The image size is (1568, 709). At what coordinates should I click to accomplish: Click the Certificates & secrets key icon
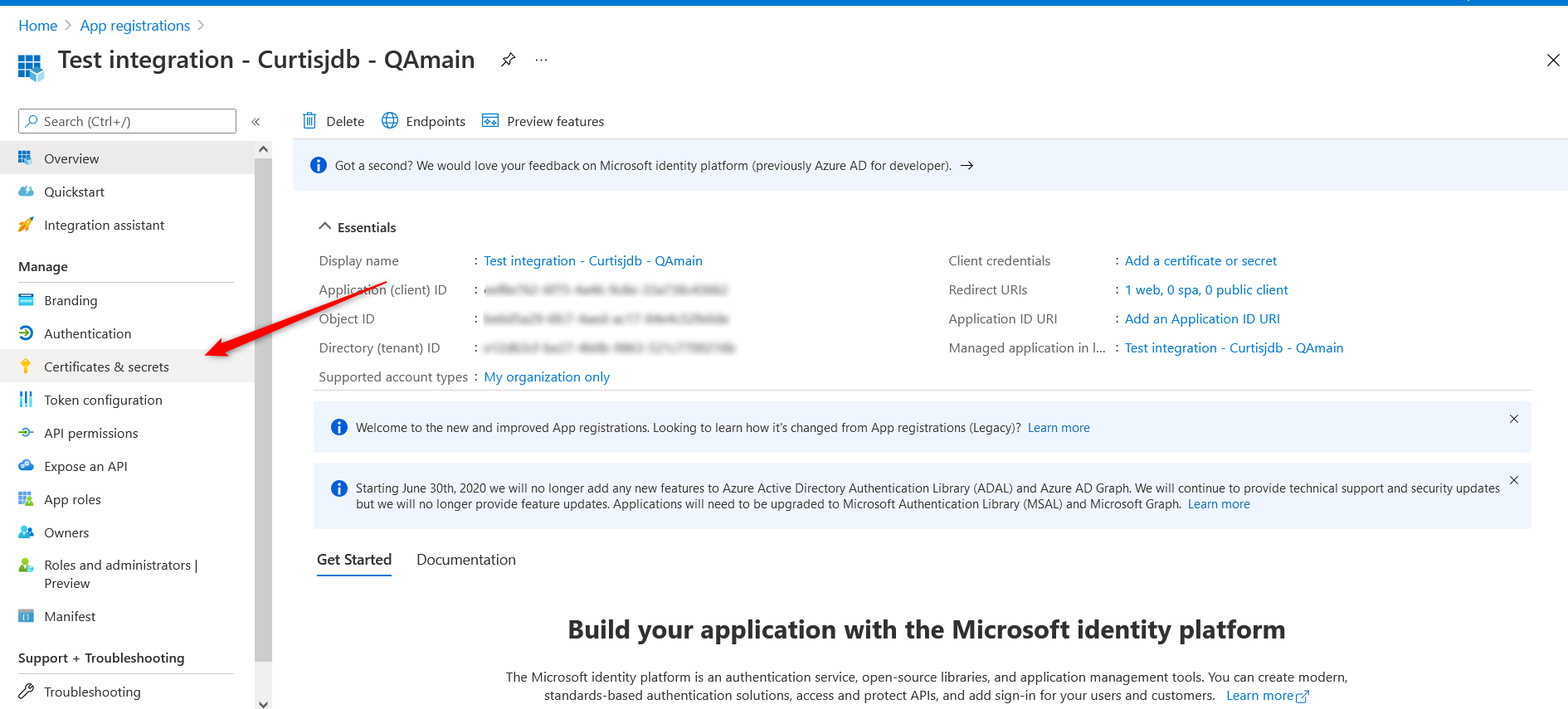[26, 366]
